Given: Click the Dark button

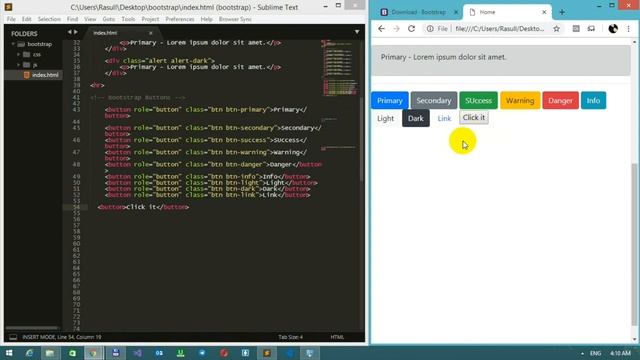Looking at the screenshot, I should [416, 118].
